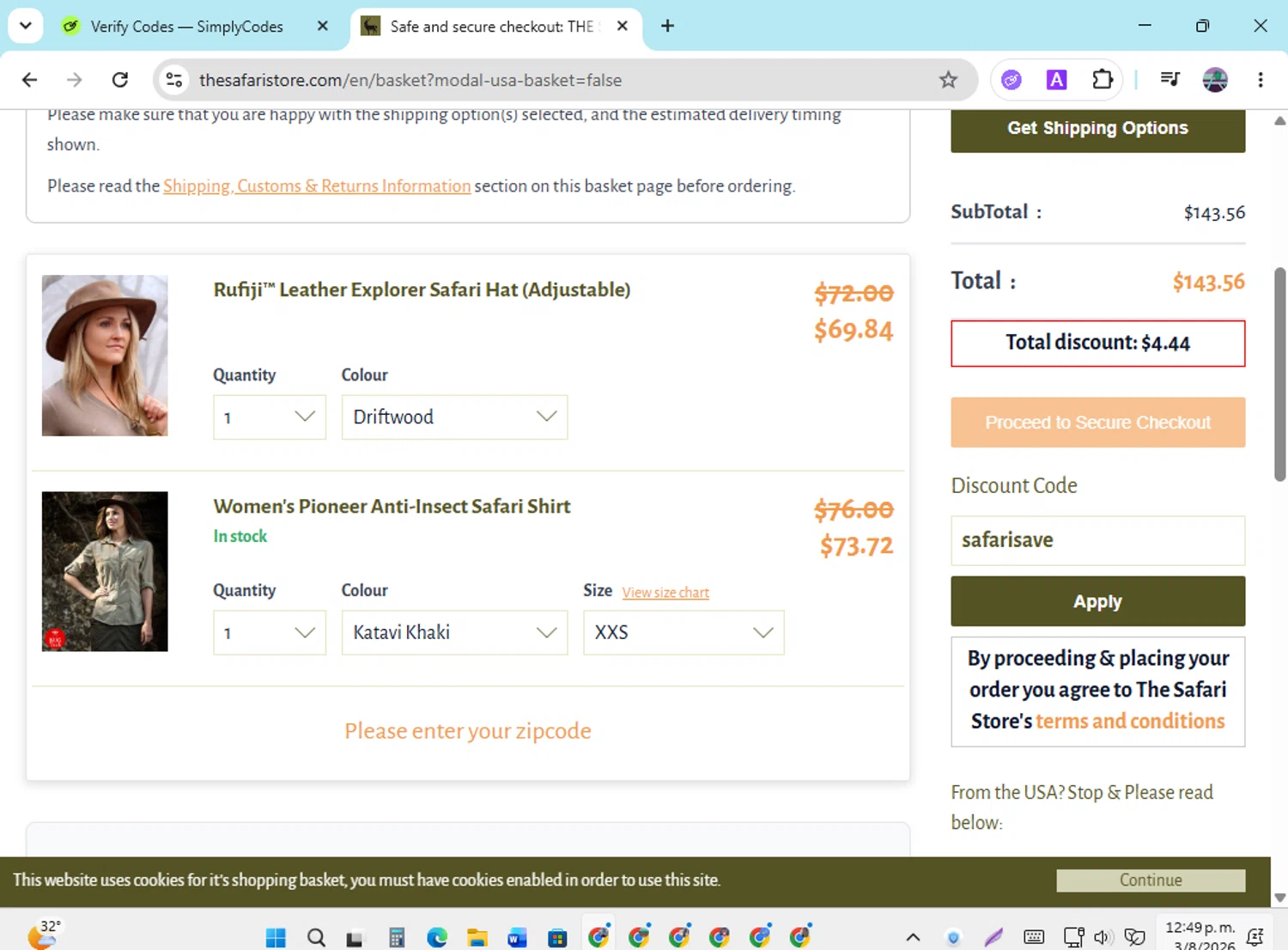This screenshot has width=1288, height=950.
Task: Open Quantity dropdown for the Rufiji hat
Action: click(270, 417)
